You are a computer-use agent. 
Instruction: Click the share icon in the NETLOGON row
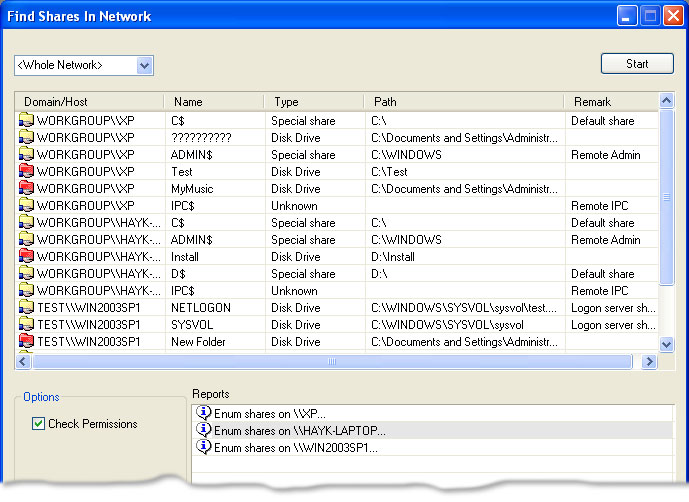(26, 307)
